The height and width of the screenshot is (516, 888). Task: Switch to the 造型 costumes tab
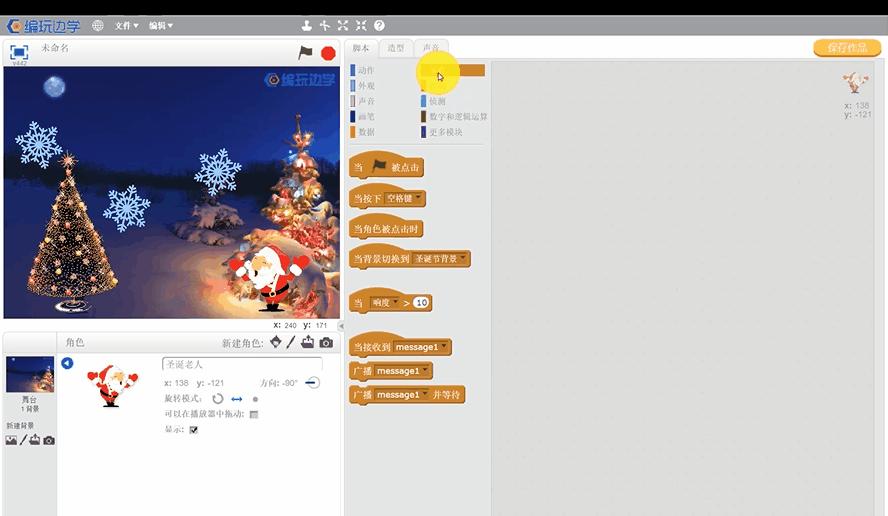click(x=396, y=48)
